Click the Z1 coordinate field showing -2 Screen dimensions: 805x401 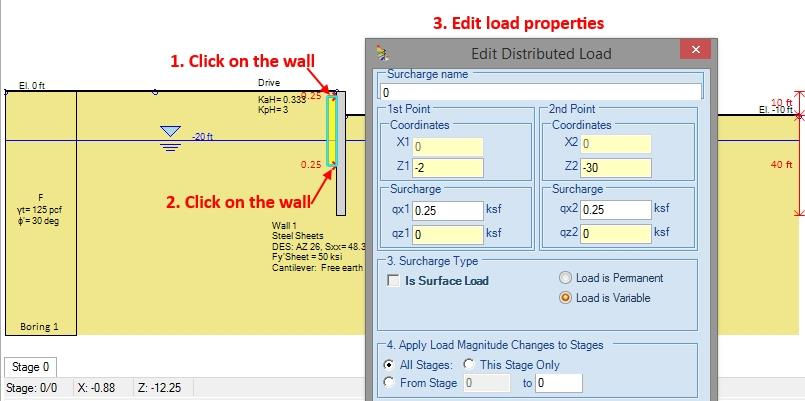pyautogui.click(x=447, y=168)
